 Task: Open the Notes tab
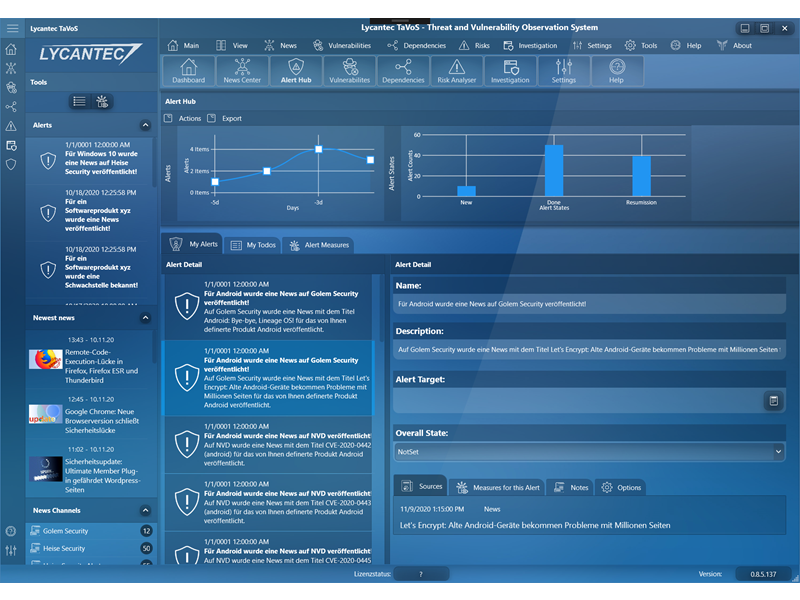(571, 487)
